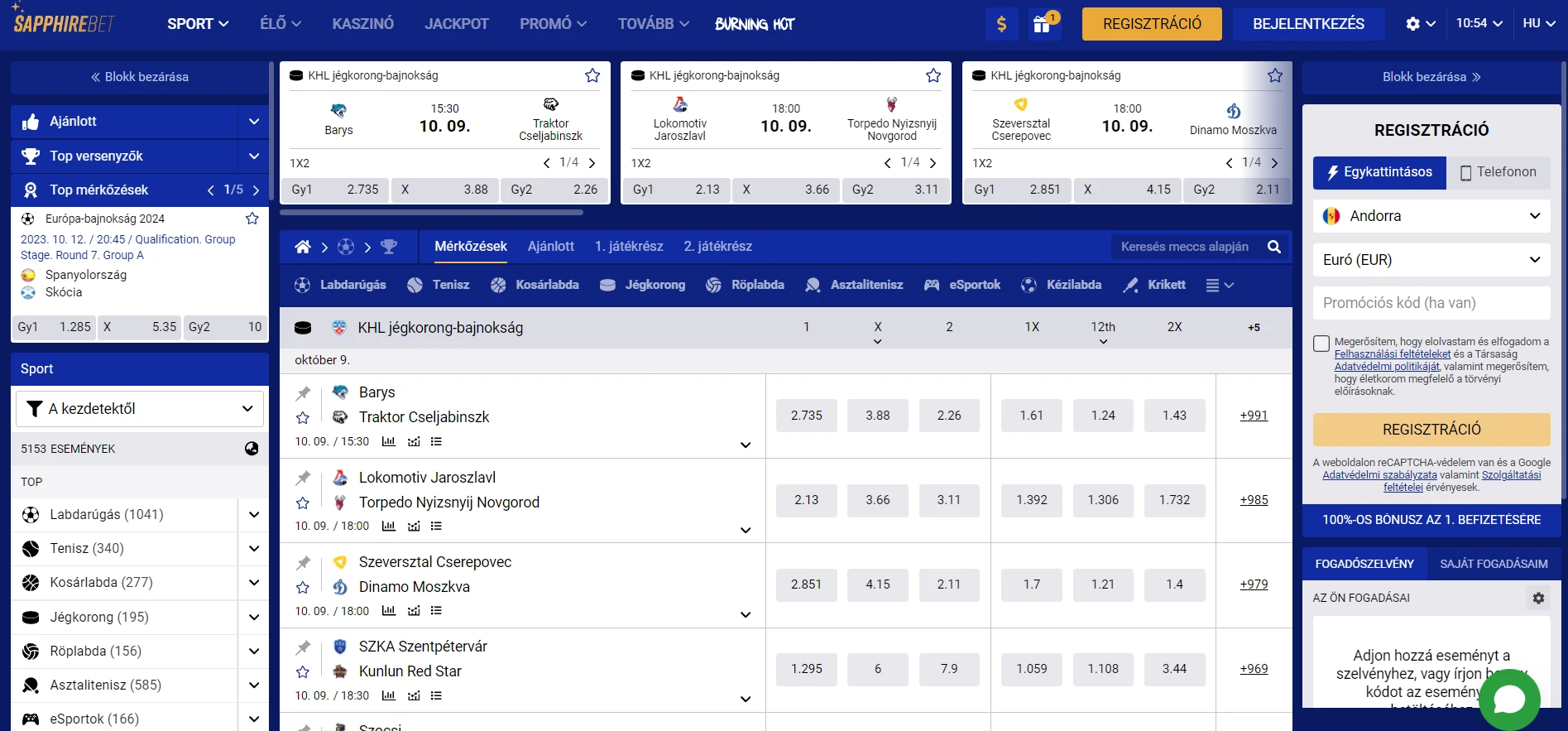Screen dimensions: 1568x731
Task: Open the Felhasználási feltételeket link
Action: click(1393, 354)
